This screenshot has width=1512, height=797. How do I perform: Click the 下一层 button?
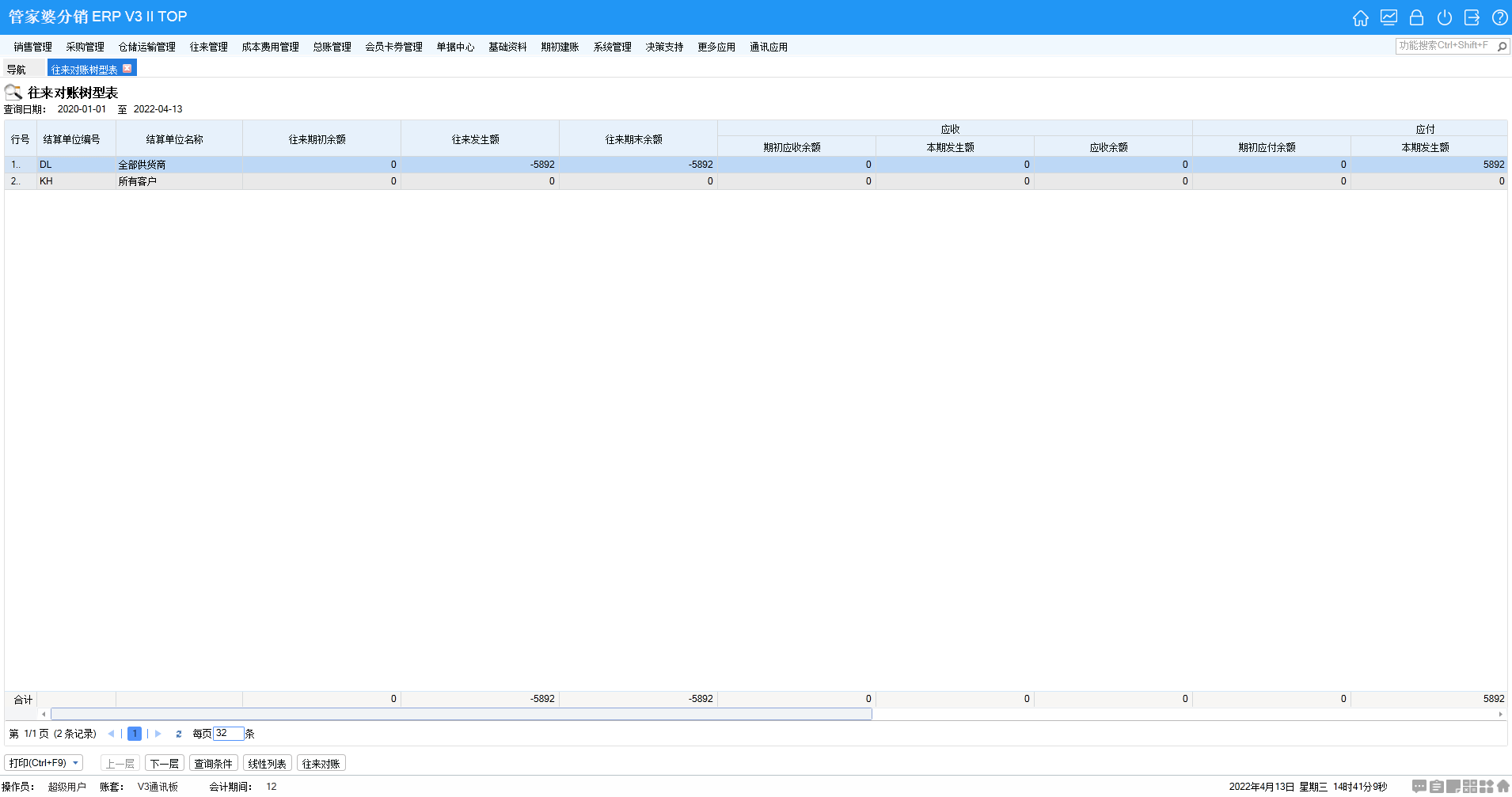click(x=165, y=763)
